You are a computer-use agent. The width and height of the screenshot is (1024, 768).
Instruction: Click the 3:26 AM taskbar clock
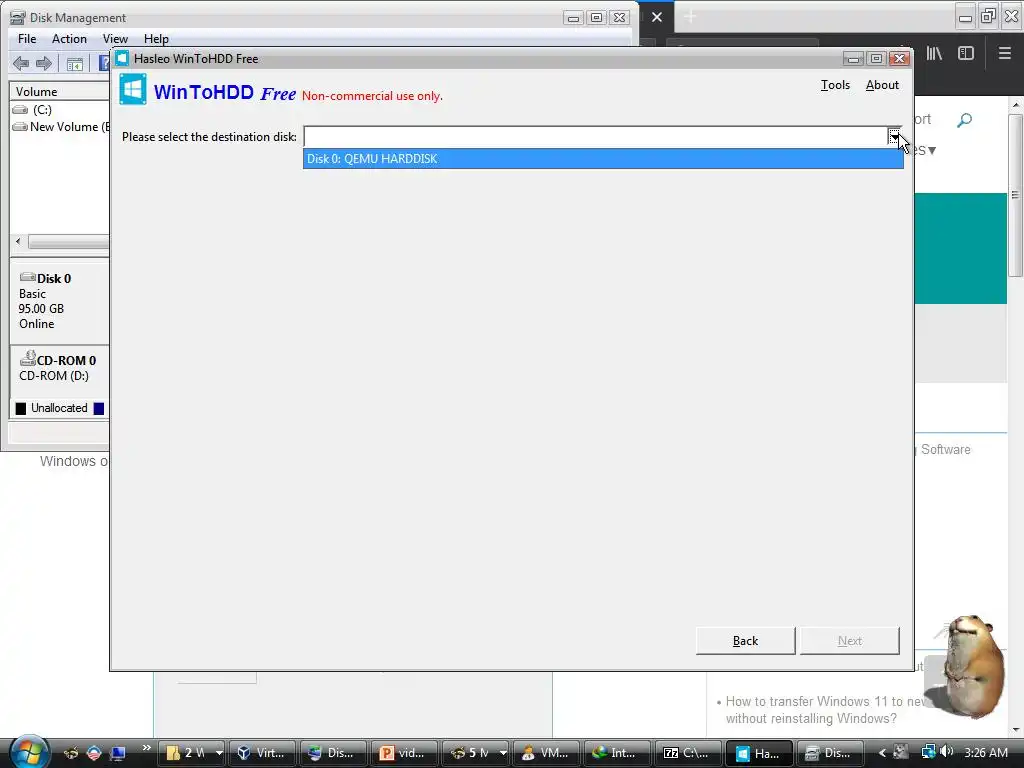pos(985,752)
